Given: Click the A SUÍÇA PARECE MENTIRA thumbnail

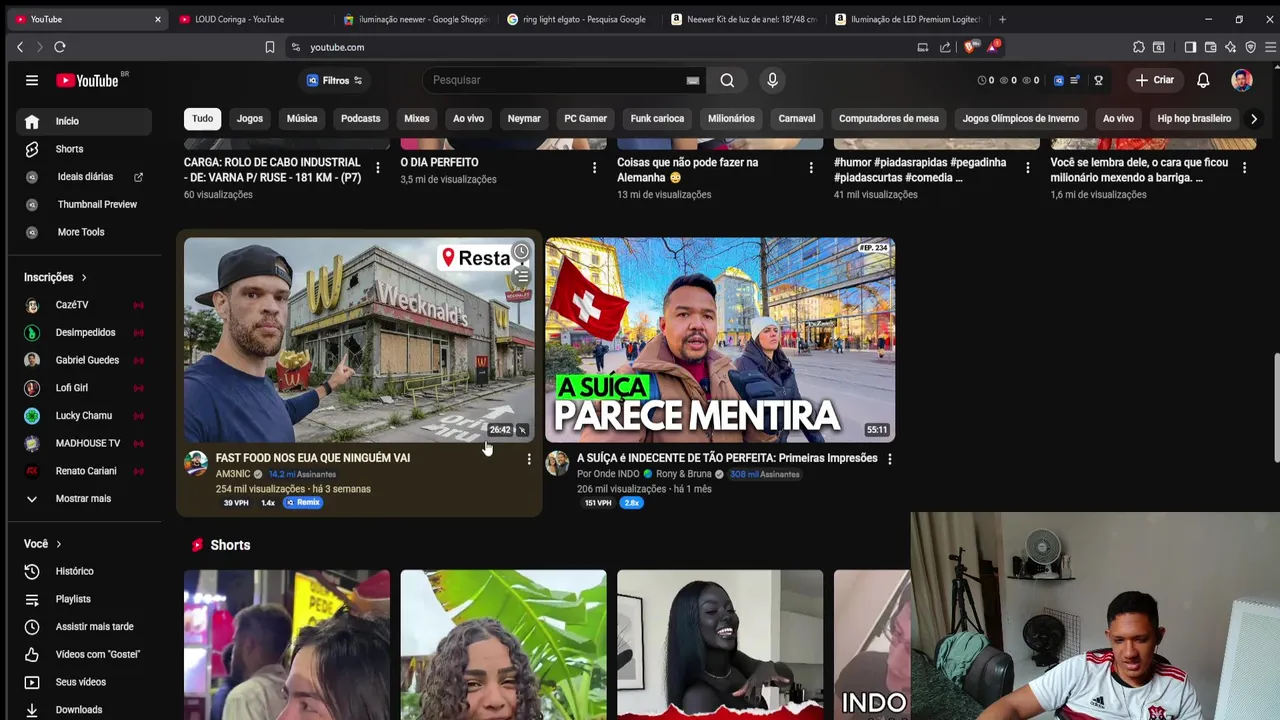Looking at the screenshot, I should click(720, 340).
